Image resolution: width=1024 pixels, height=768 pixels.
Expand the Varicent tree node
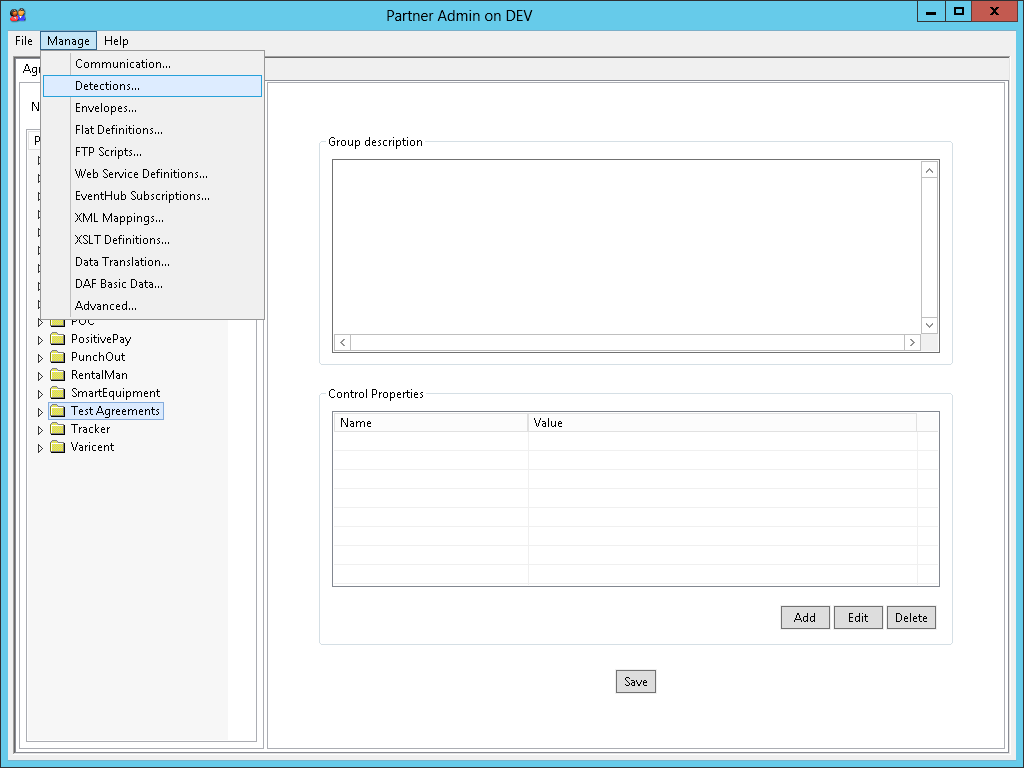(x=41, y=448)
